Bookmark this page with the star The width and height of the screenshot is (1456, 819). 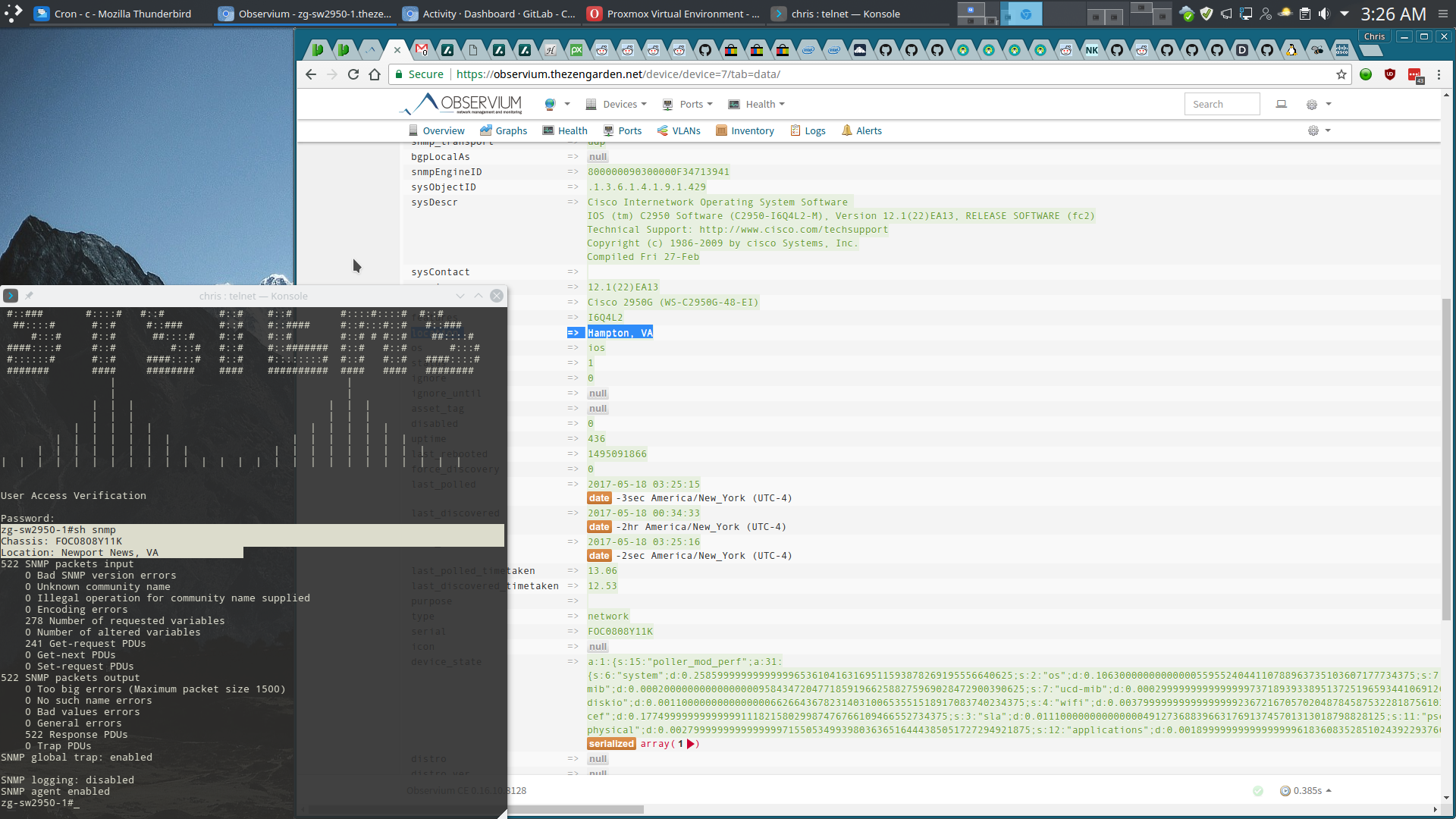click(x=1341, y=74)
